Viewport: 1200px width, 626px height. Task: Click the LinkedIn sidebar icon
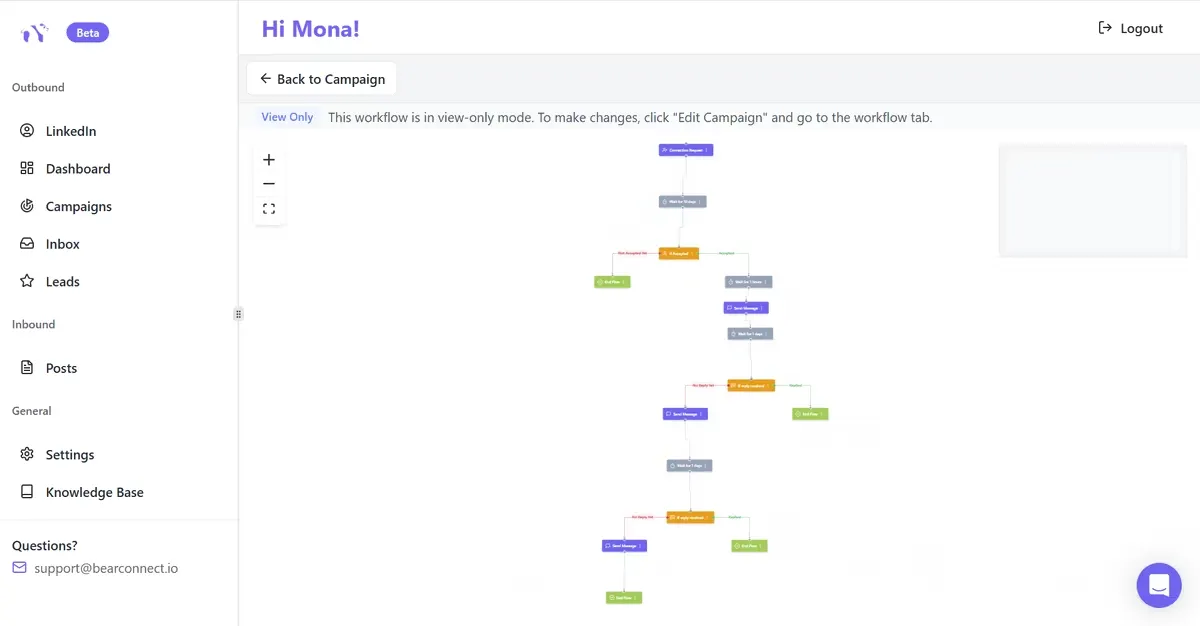[x=27, y=131]
